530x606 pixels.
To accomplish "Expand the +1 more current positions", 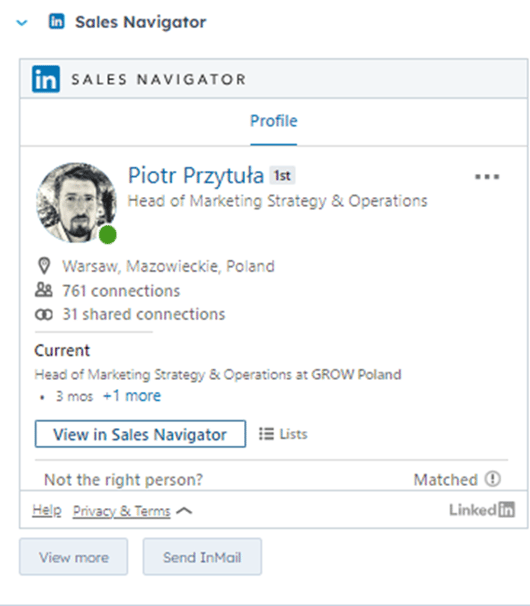I will 132,396.
